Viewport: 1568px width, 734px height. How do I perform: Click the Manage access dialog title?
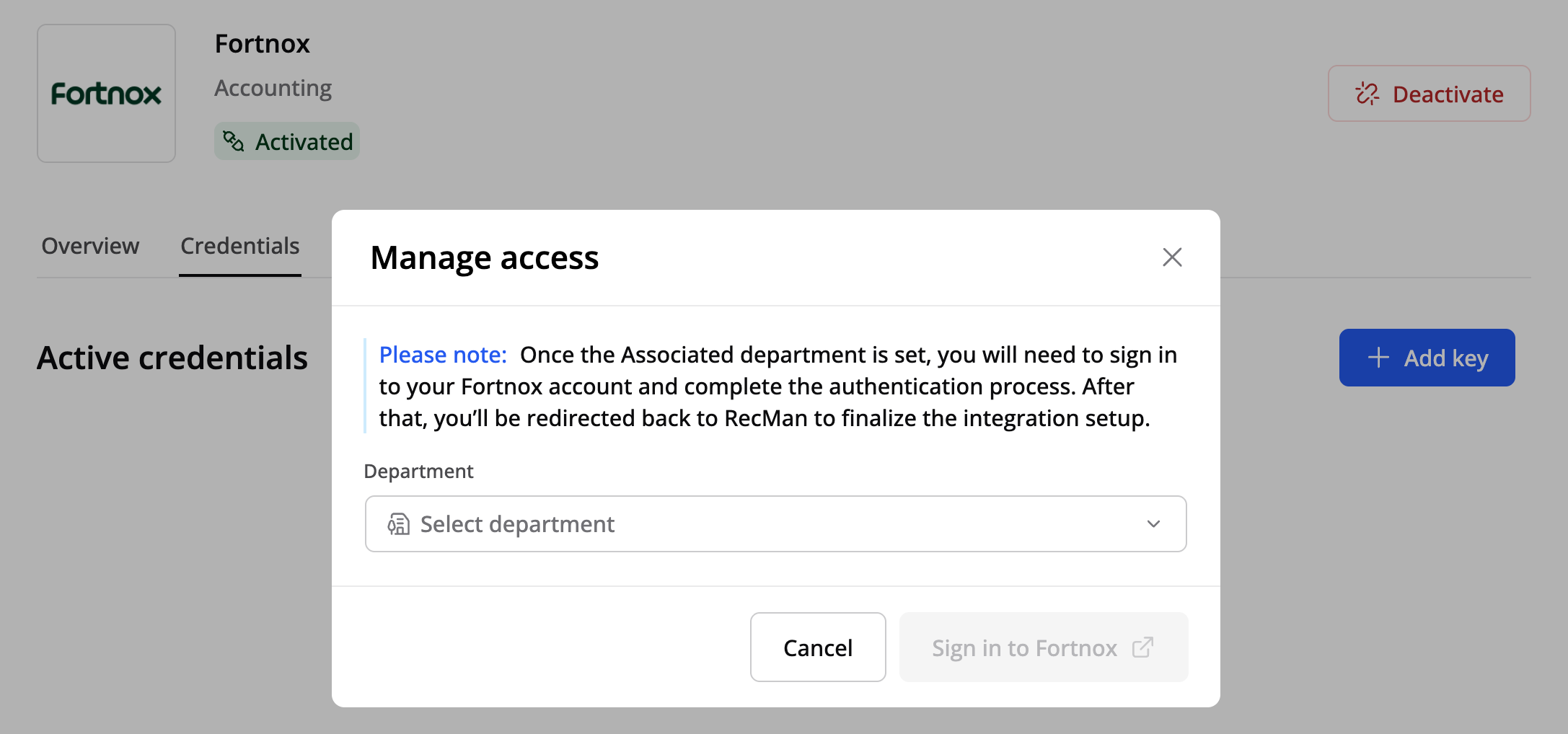coord(484,258)
